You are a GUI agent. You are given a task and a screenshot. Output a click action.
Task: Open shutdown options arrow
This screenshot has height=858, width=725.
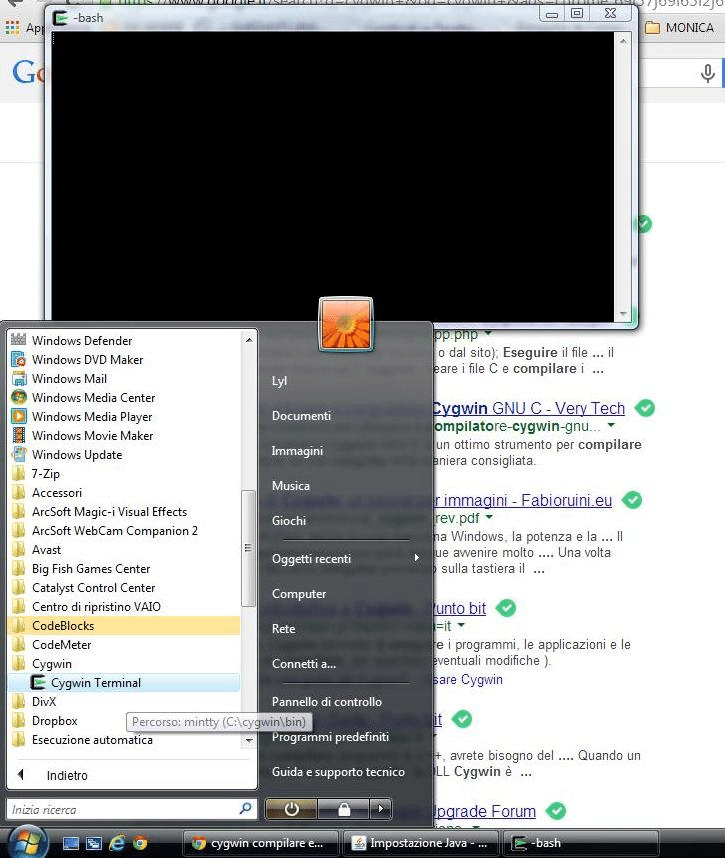[381, 809]
